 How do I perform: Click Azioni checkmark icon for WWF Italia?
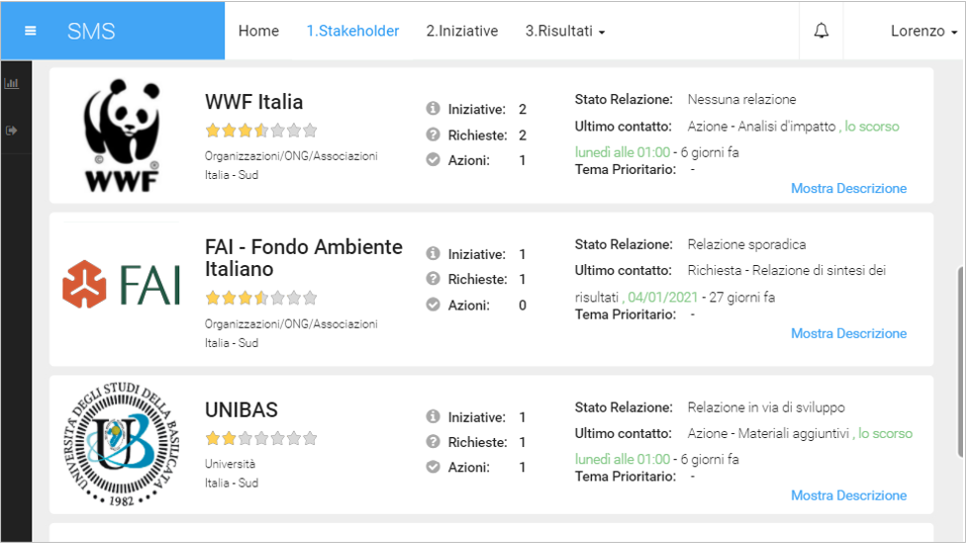coord(433,160)
